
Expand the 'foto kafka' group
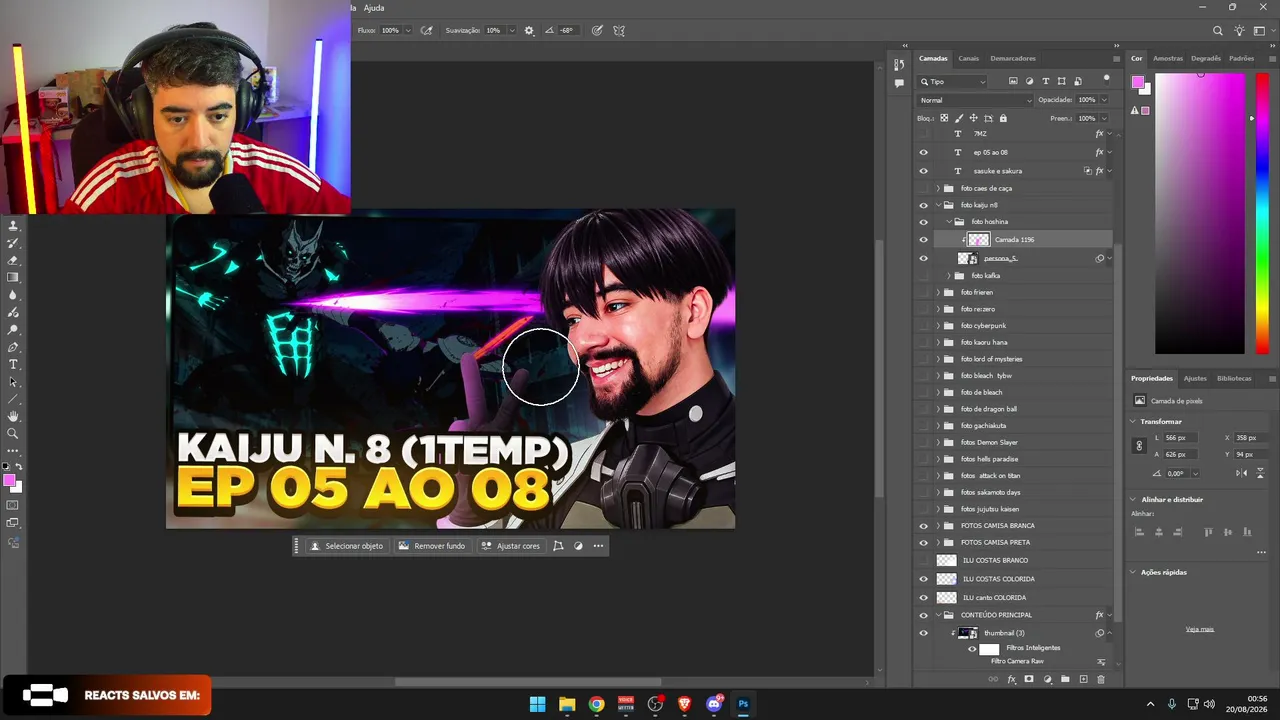click(x=948, y=276)
